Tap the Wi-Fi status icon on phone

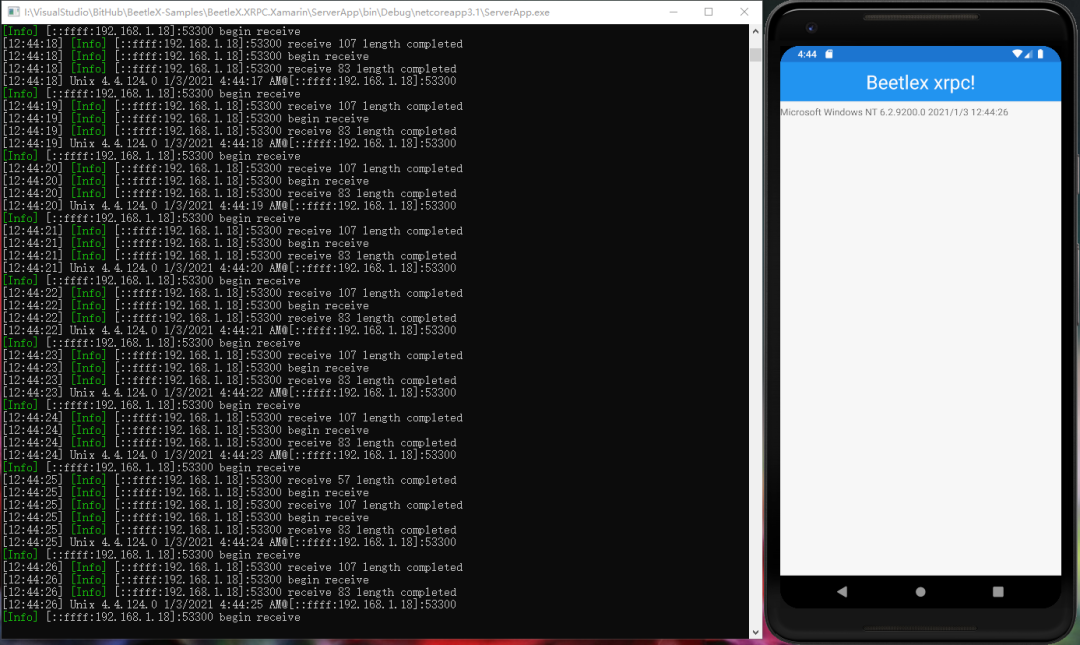pyautogui.click(x=1017, y=54)
